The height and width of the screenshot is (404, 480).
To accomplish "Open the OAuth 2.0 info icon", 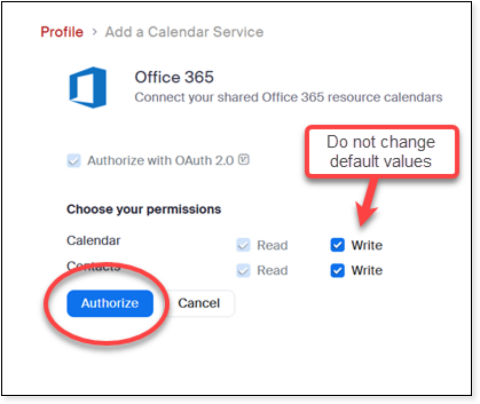I will pos(244,160).
